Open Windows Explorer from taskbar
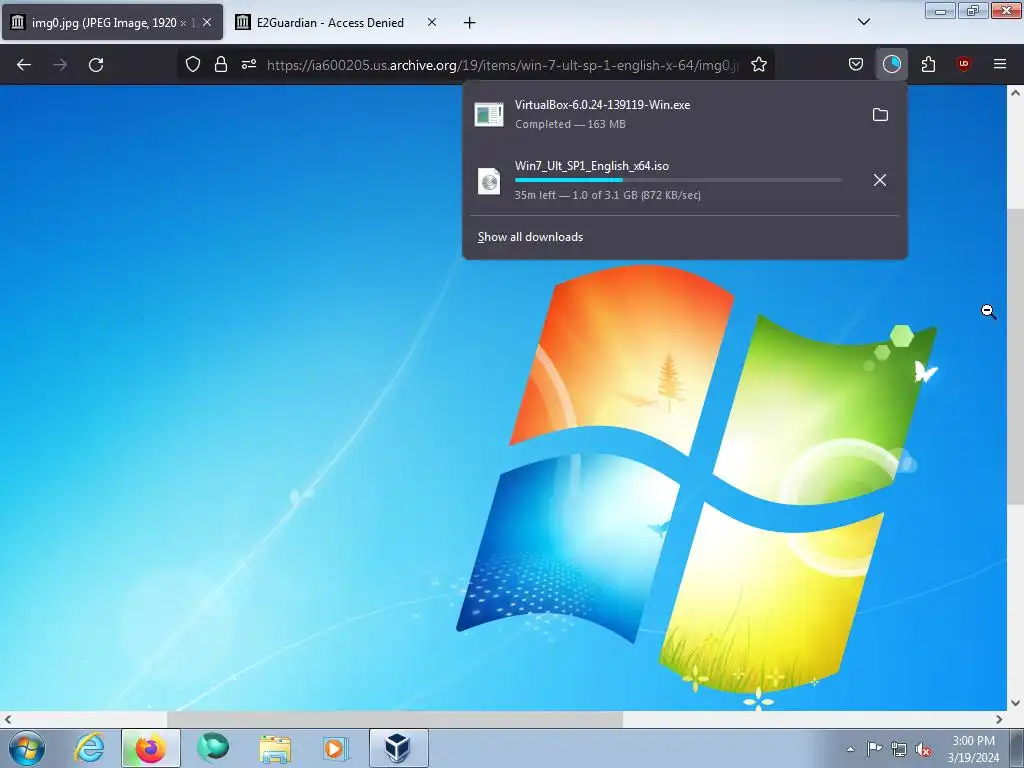 click(x=275, y=748)
